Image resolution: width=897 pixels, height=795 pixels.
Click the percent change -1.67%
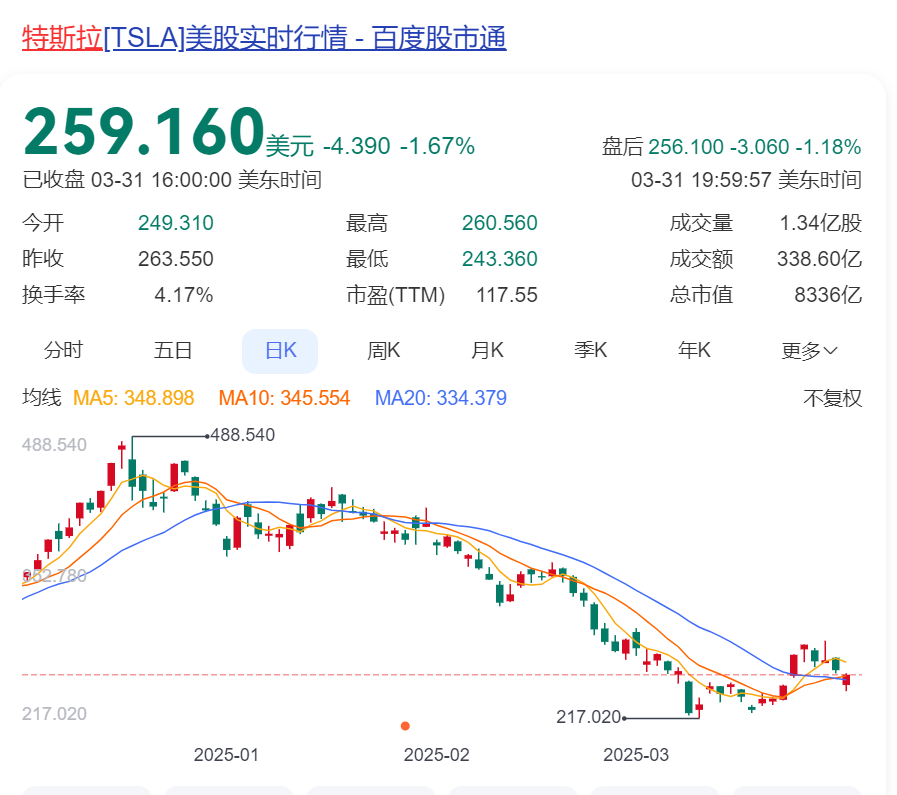click(x=438, y=146)
